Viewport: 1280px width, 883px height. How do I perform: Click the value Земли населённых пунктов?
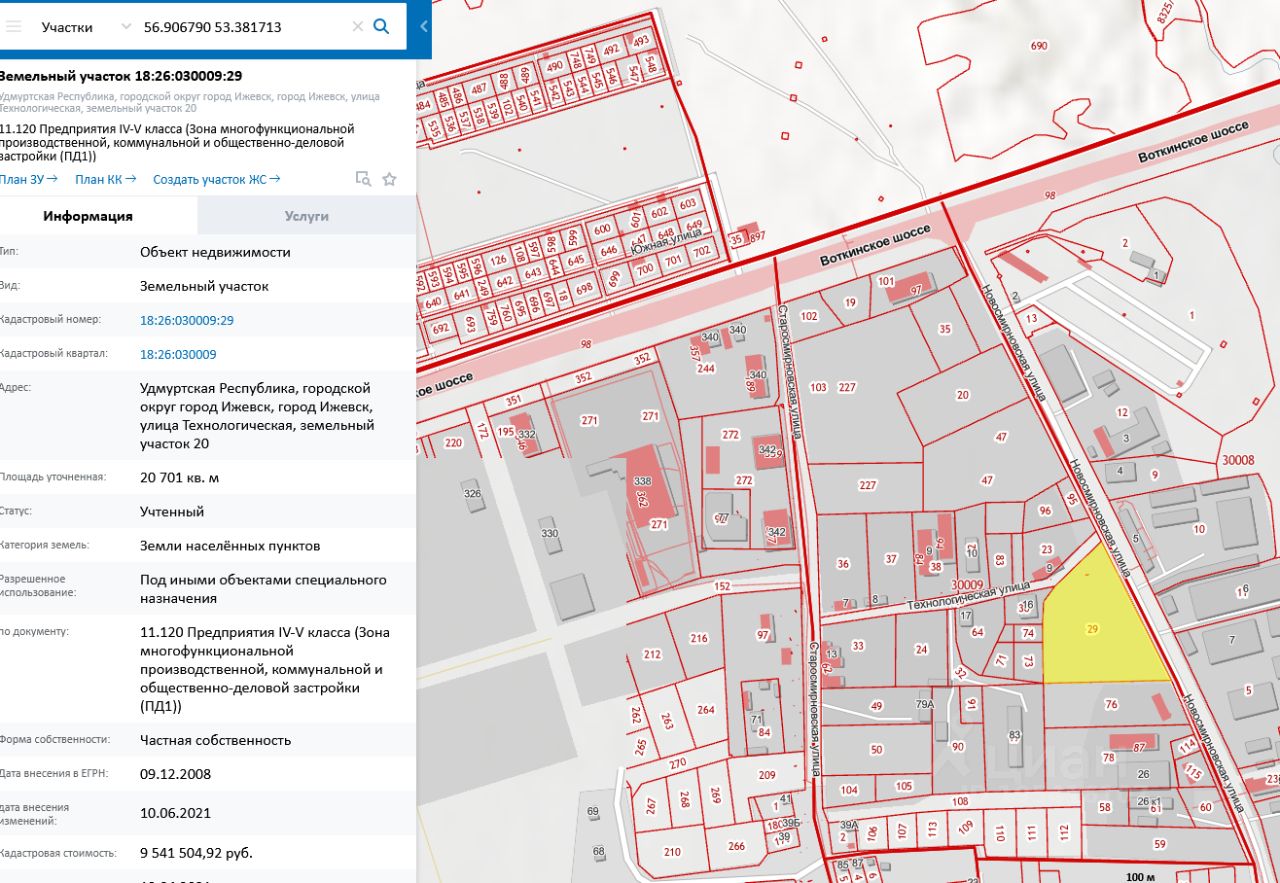[x=230, y=546]
